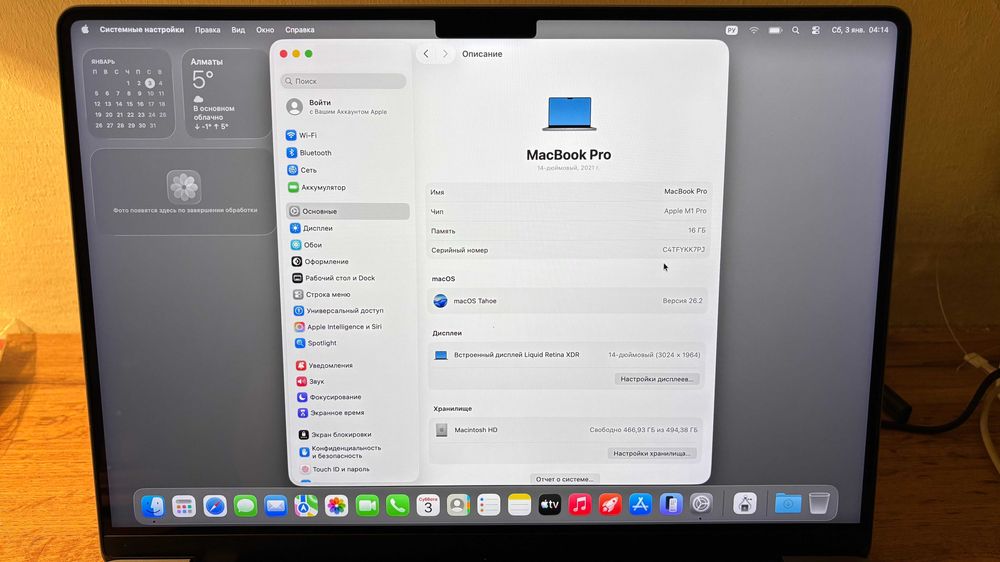Open Finder from the Dock
The width and height of the screenshot is (1000, 562).
click(x=153, y=506)
